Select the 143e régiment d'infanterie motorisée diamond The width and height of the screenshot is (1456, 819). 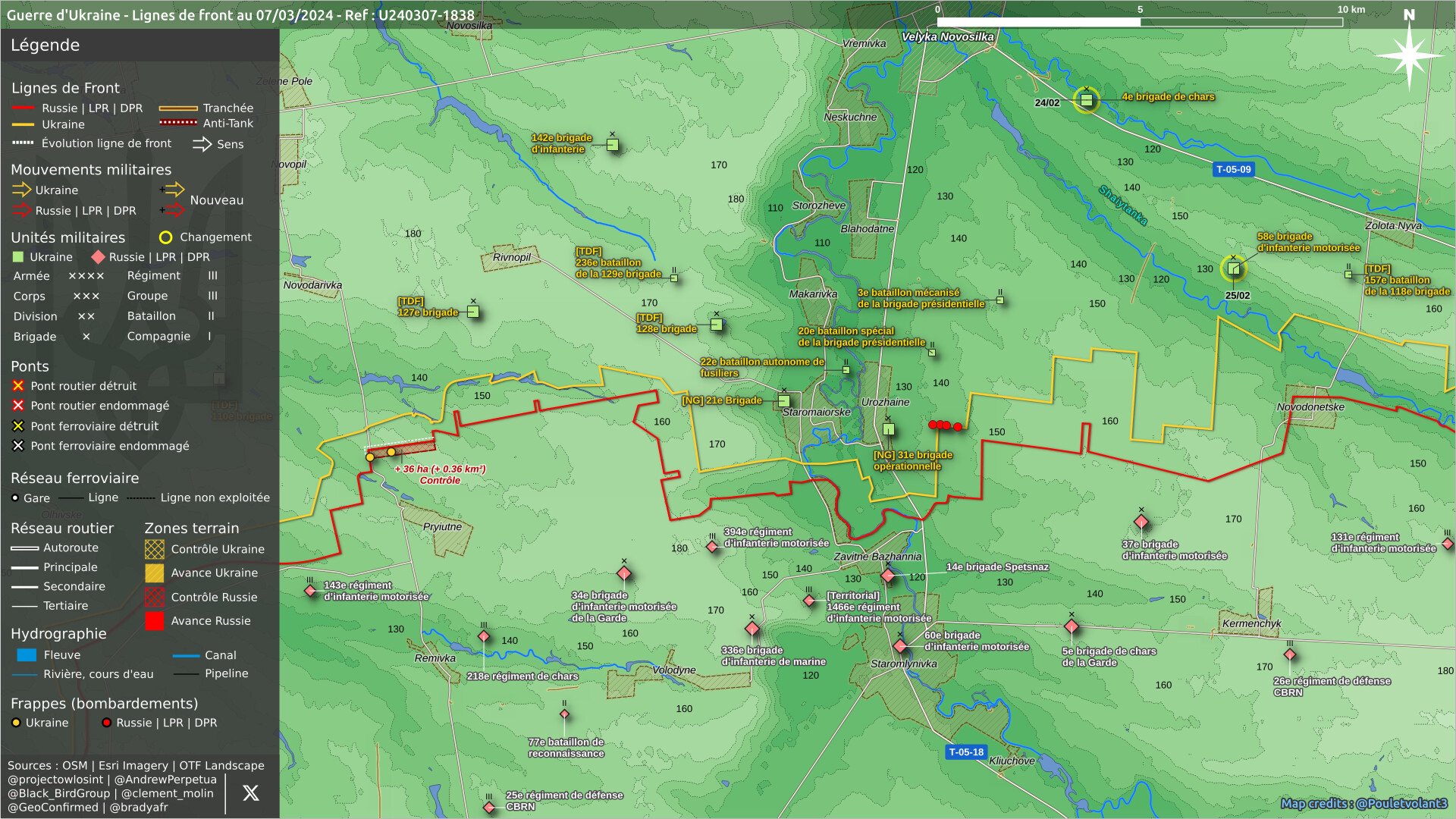point(310,590)
